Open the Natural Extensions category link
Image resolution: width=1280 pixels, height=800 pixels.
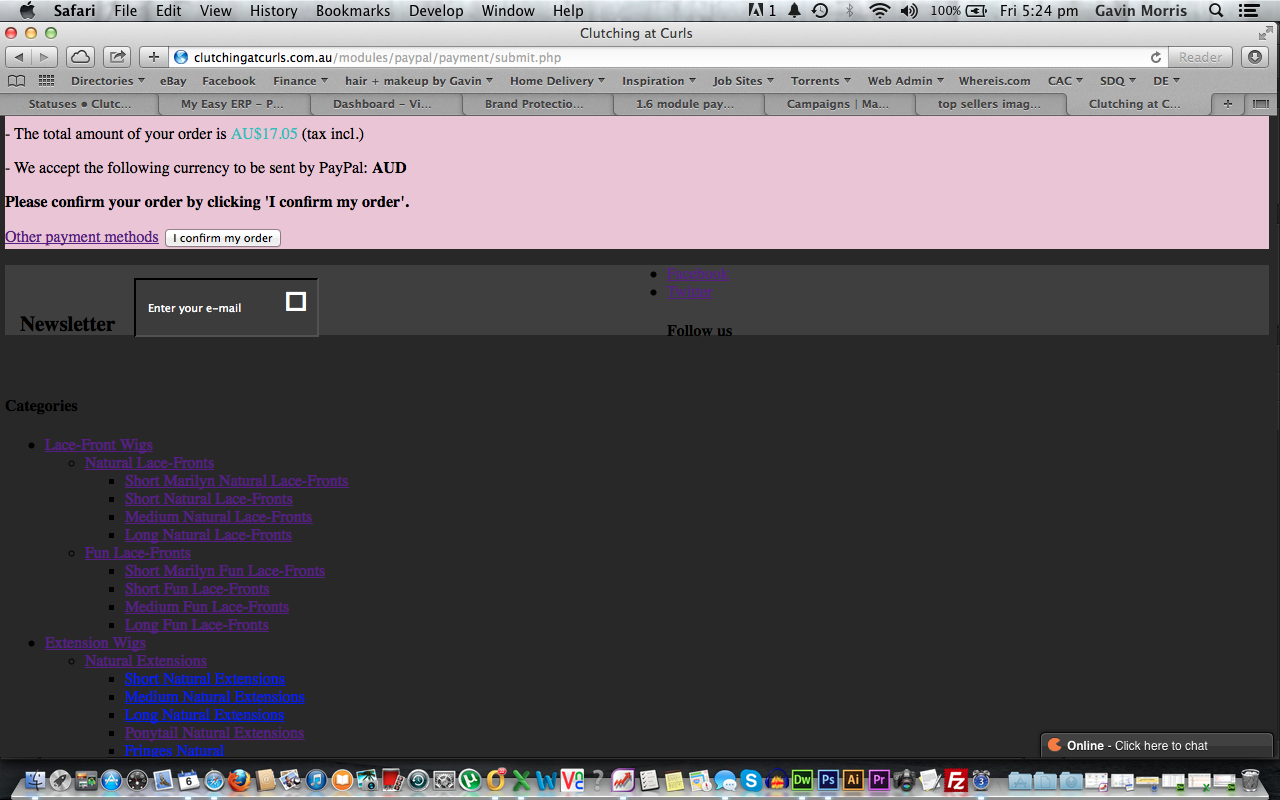click(146, 661)
